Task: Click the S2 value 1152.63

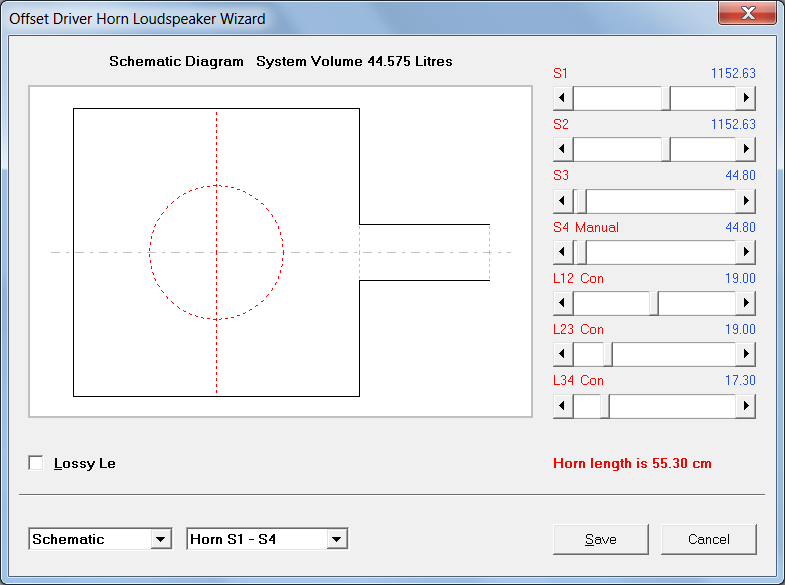Action: coord(733,125)
